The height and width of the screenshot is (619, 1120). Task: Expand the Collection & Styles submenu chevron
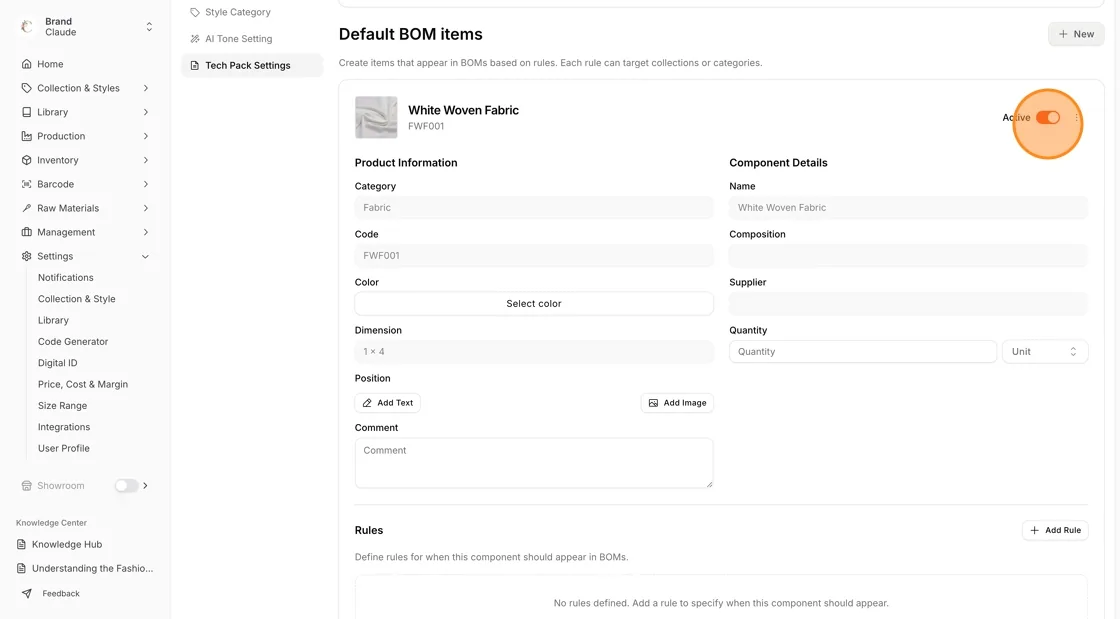click(146, 88)
